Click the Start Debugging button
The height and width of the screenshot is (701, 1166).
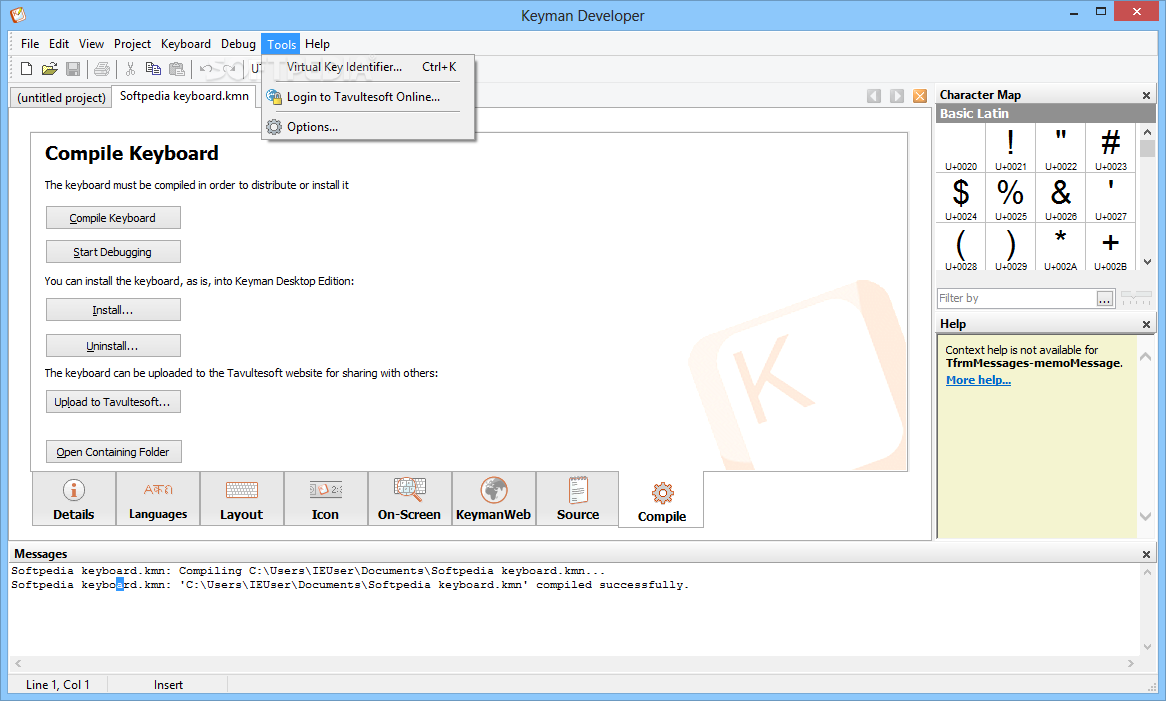[x=113, y=252]
